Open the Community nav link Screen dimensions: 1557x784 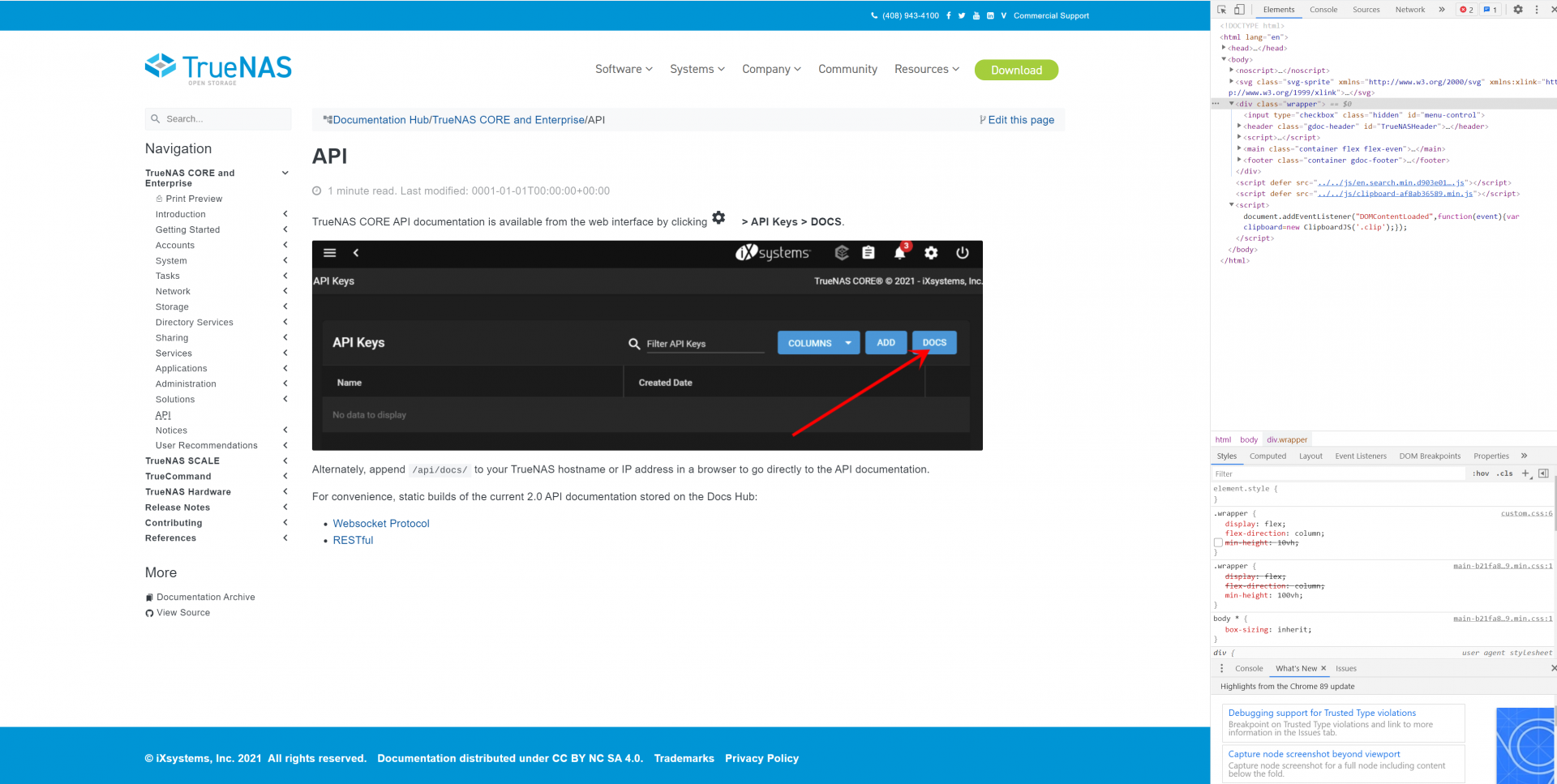pyautogui.click(x=847, y=70)
